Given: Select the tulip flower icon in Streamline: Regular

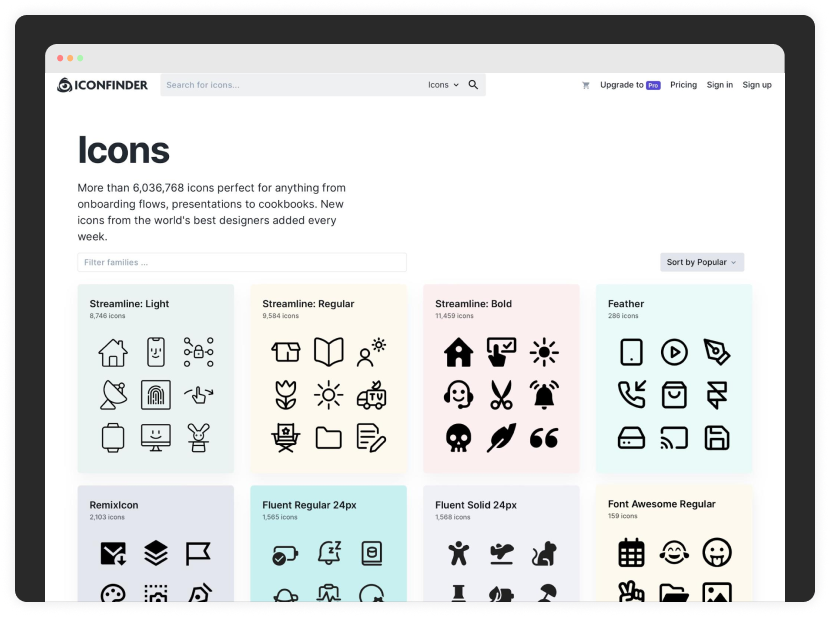Looking at the screenshot, I should pos(286,395).
